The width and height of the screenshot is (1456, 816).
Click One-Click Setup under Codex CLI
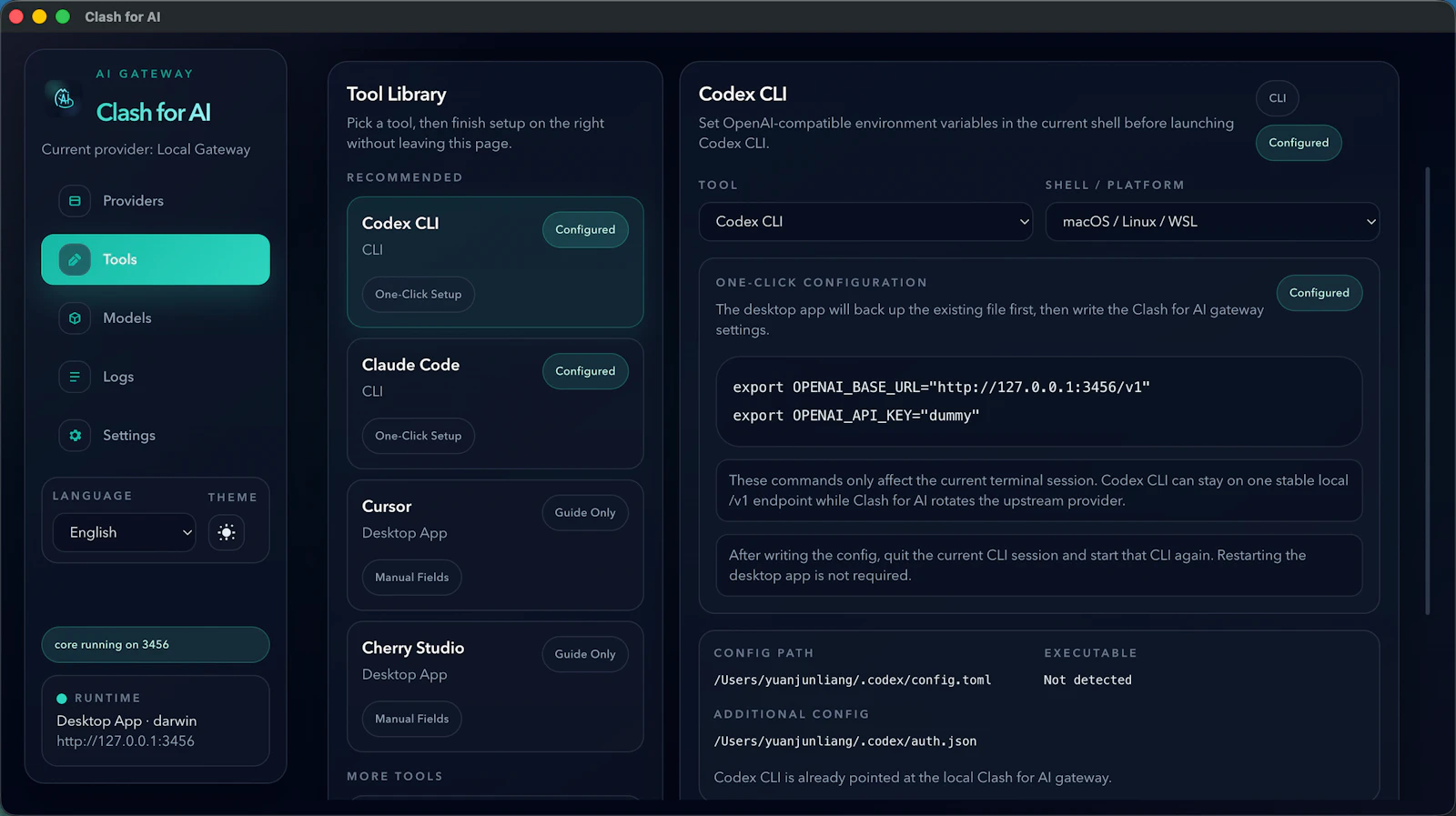tap(419, 294)
